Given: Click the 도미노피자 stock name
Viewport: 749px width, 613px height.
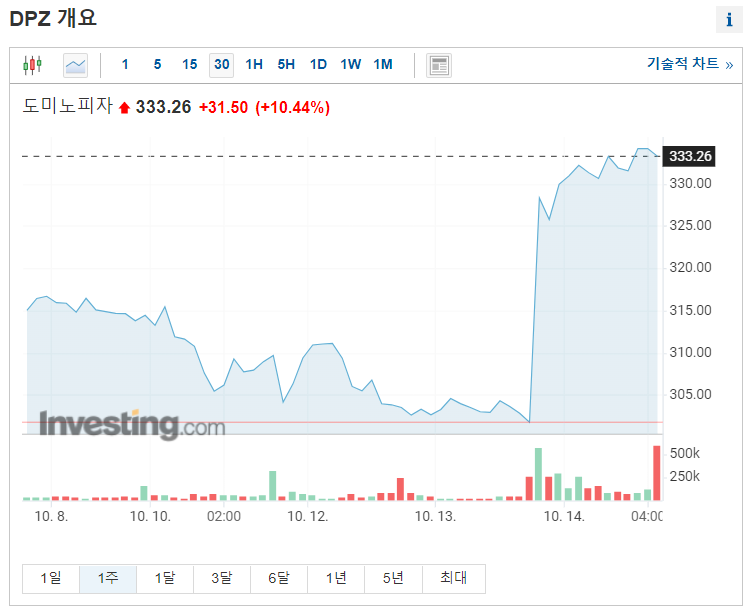Looking at the screenshot, I should 67,106.
